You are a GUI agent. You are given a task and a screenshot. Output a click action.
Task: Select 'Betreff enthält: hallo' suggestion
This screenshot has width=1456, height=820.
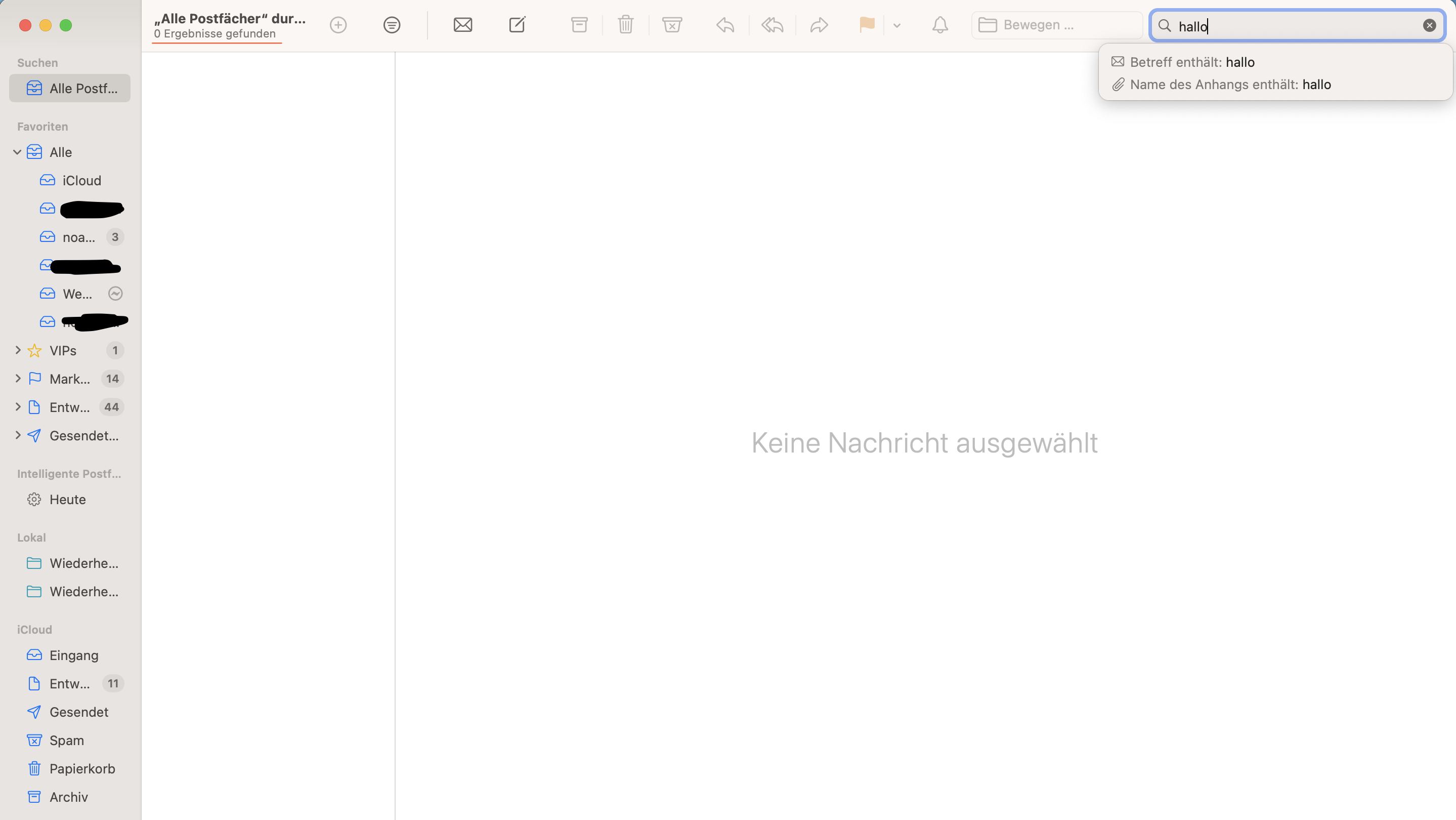point(1191,62)
